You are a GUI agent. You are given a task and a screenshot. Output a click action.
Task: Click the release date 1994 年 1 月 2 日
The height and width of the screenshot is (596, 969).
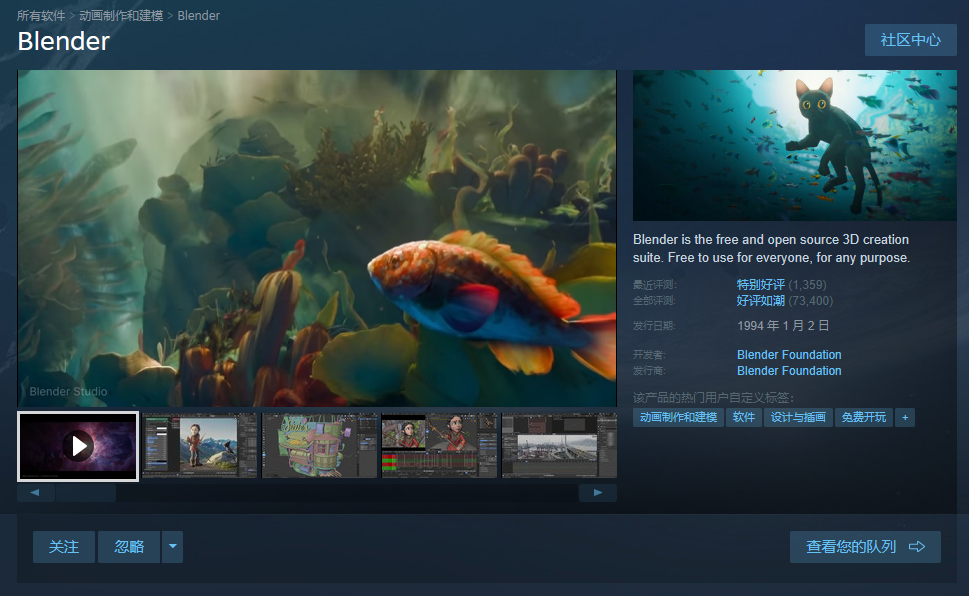coord(783,326)
